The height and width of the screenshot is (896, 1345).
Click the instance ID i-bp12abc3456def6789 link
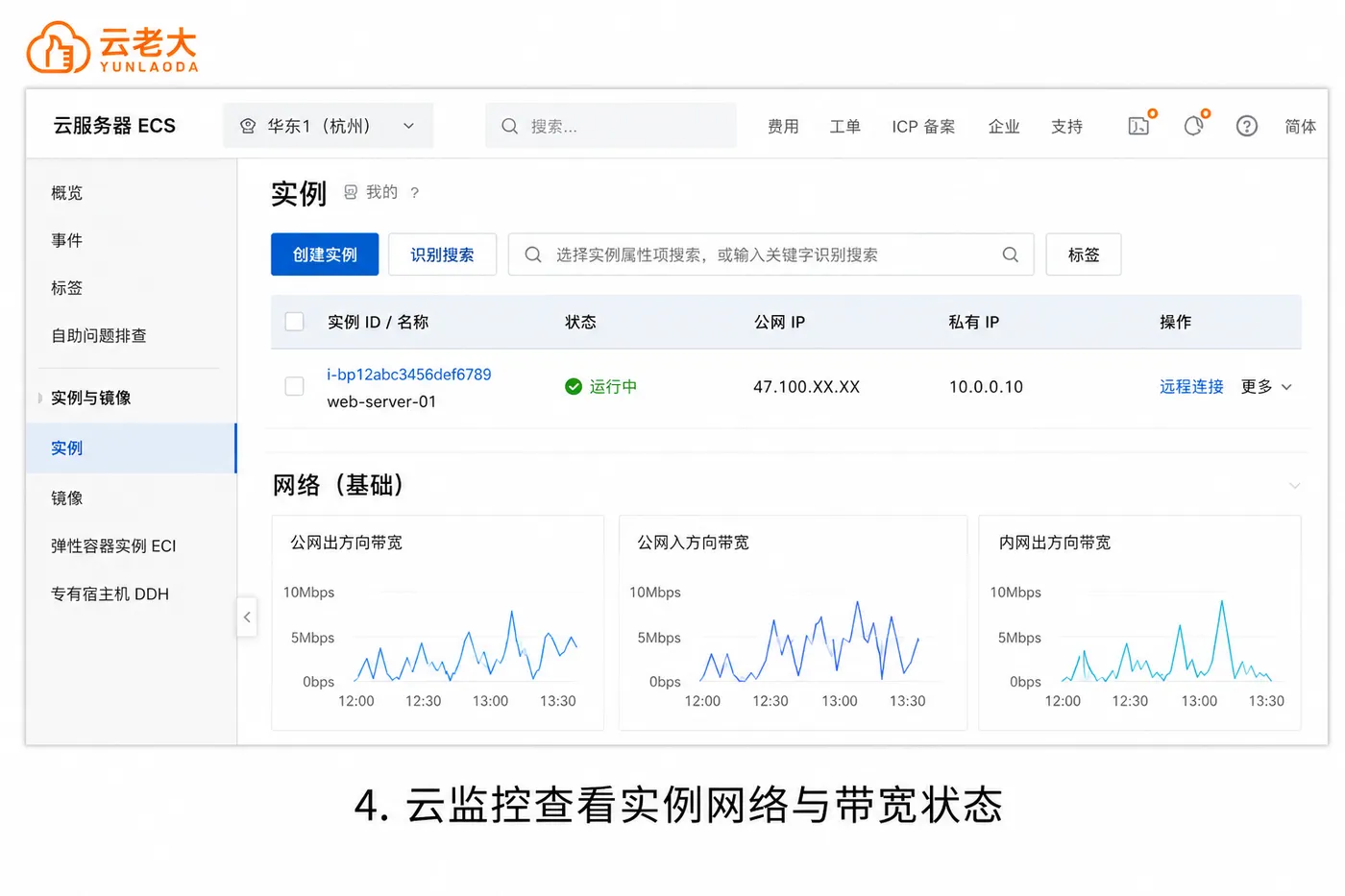408,375
